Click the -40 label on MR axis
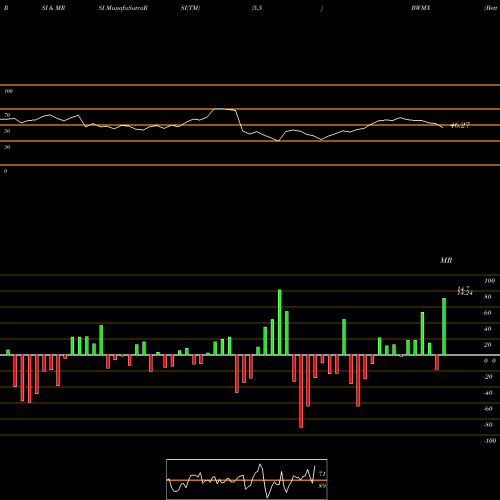 [x=488, y=393]
